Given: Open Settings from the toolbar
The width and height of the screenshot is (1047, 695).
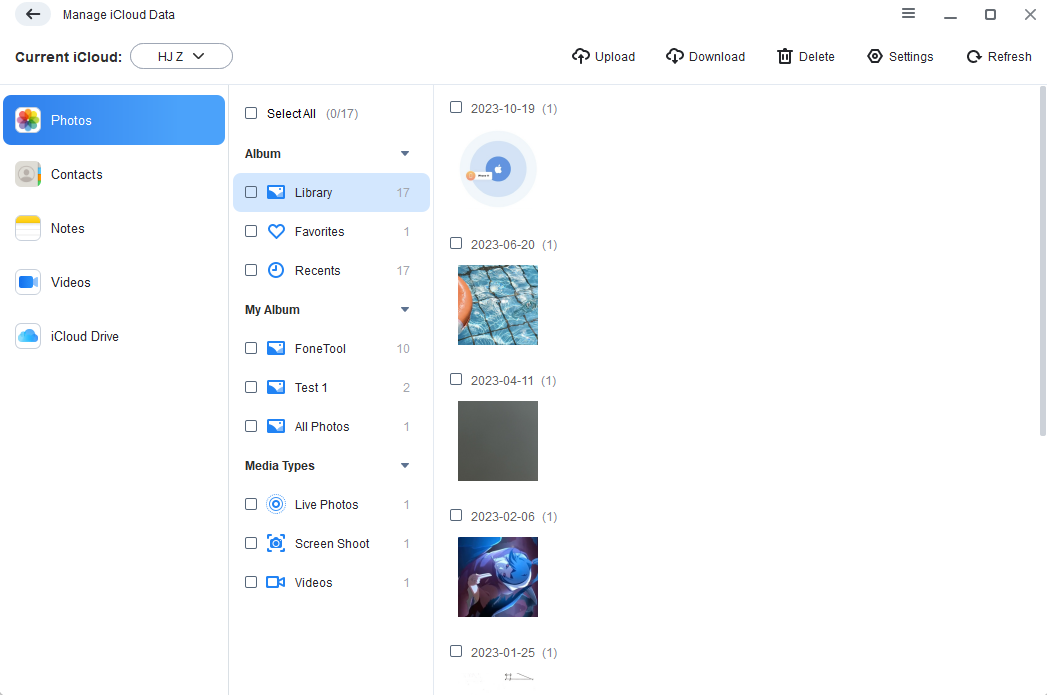Looking at the screenshot, I should [x=874, y=56].
